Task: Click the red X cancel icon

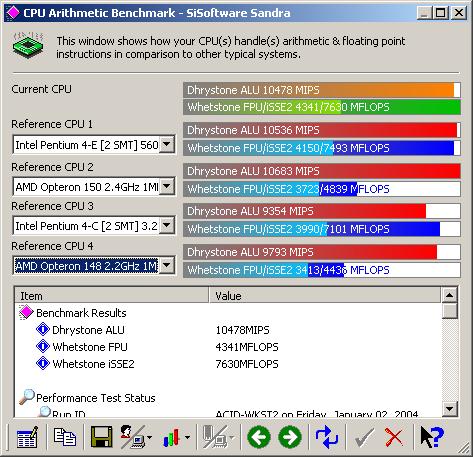Action: (394, 437)
